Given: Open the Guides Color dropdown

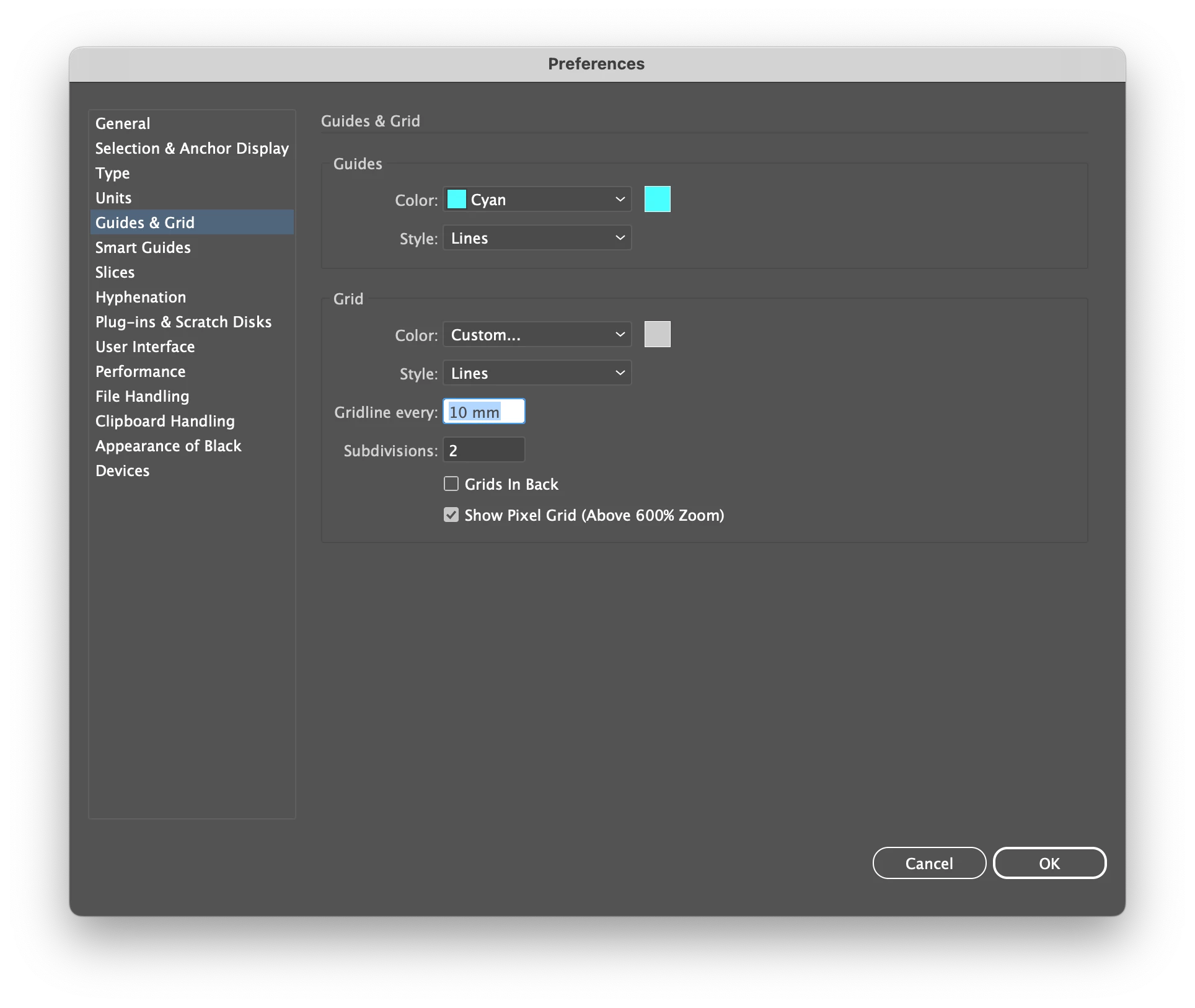Looking at the screenshot, I should pyautogui.click(x=537, y=200).
